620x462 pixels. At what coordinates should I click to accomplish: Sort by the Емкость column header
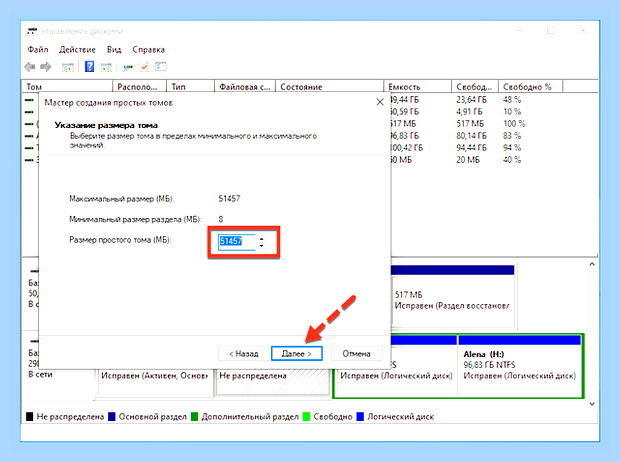pyautogui.click(x=417, y=87)
